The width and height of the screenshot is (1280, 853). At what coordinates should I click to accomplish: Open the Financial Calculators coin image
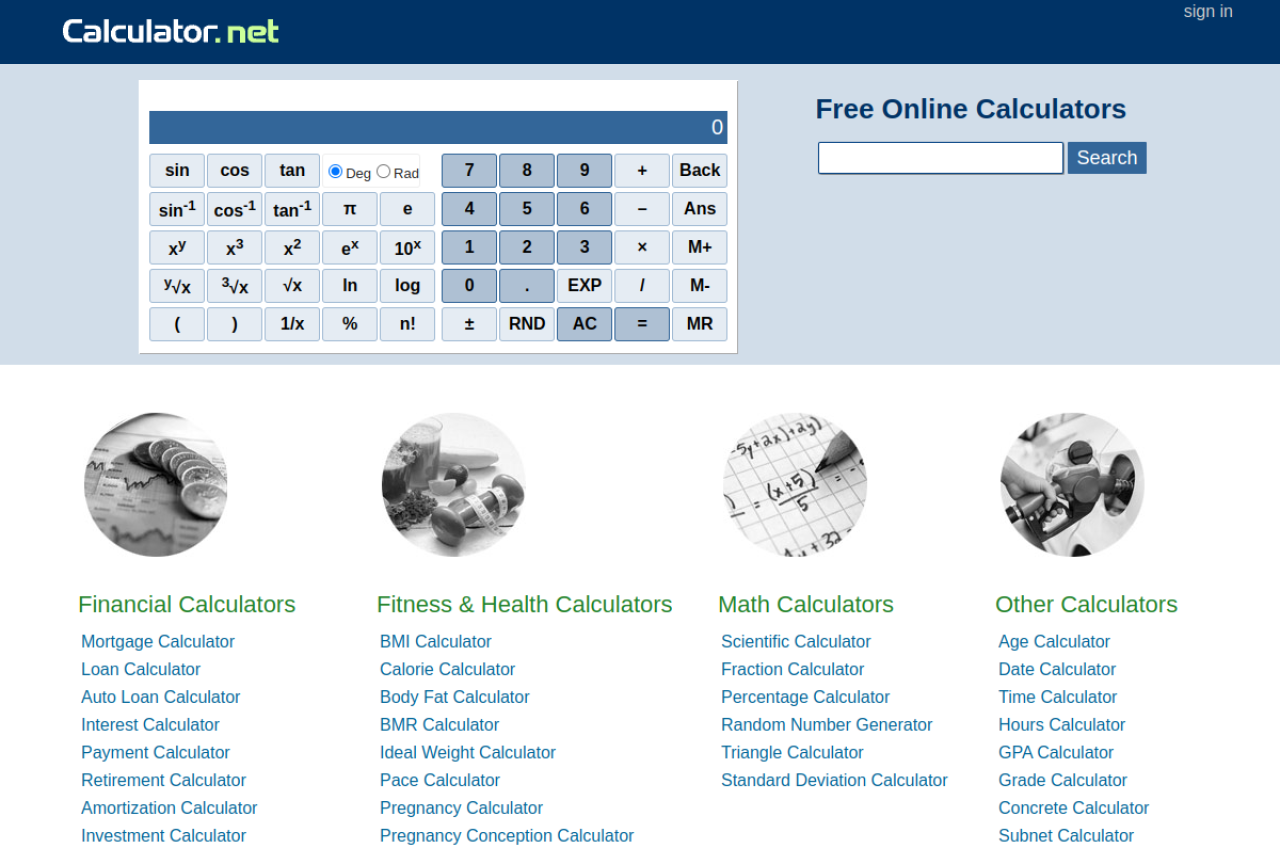[x=155, y=485]
